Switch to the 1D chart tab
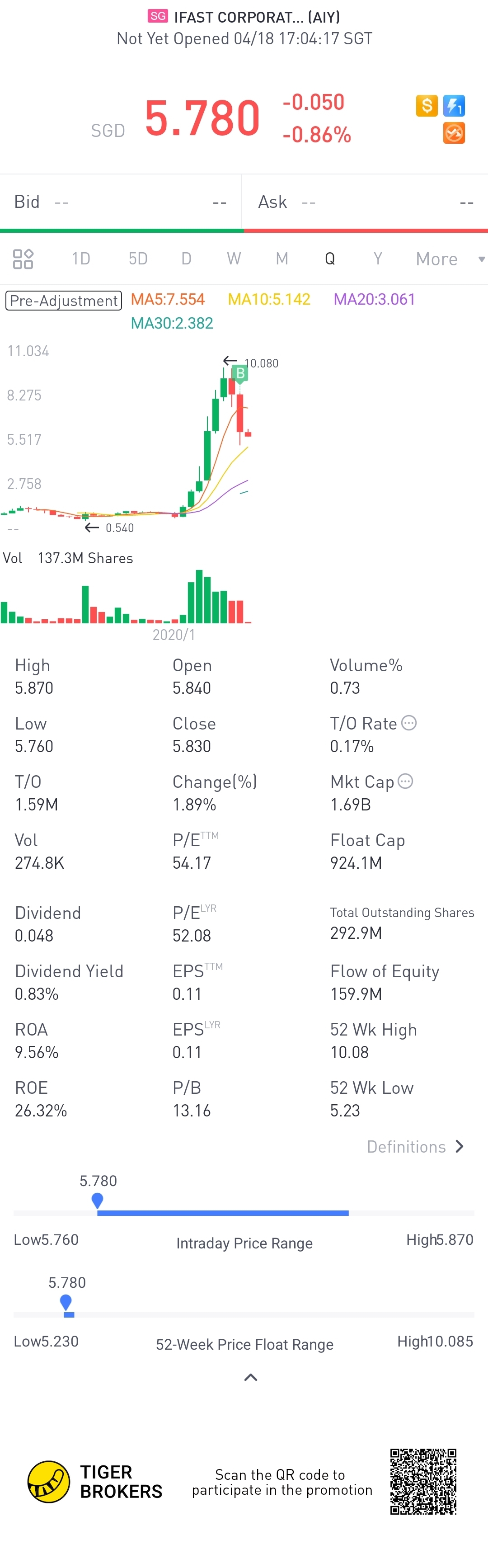This screenshot has height=1568, width=488. tap(81, 259)
